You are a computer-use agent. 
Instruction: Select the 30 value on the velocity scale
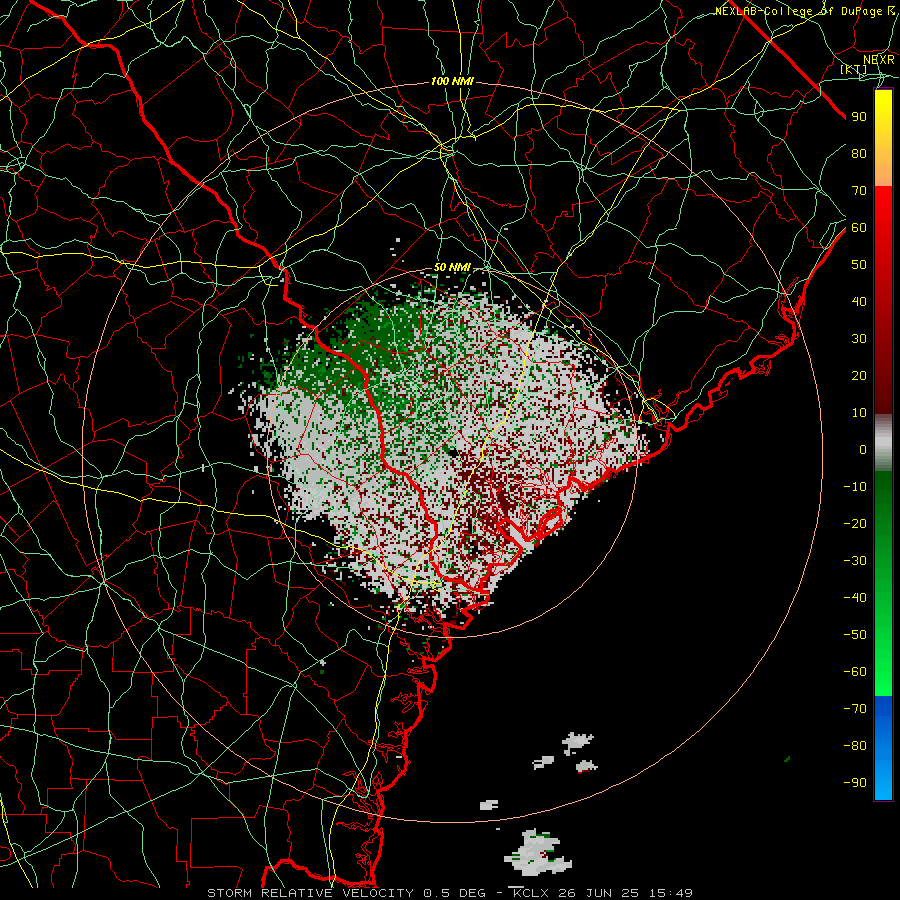[859, 339]
